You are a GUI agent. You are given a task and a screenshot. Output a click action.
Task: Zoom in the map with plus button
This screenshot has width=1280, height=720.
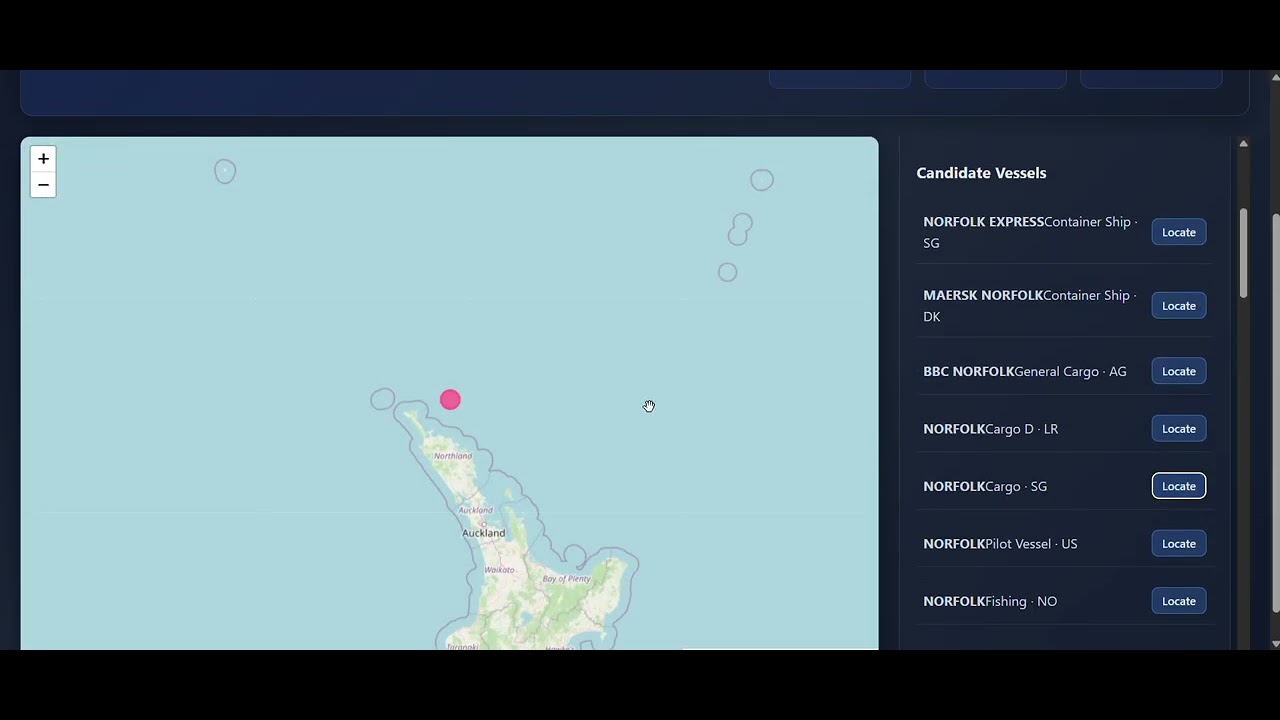click(x=43, y=159)
